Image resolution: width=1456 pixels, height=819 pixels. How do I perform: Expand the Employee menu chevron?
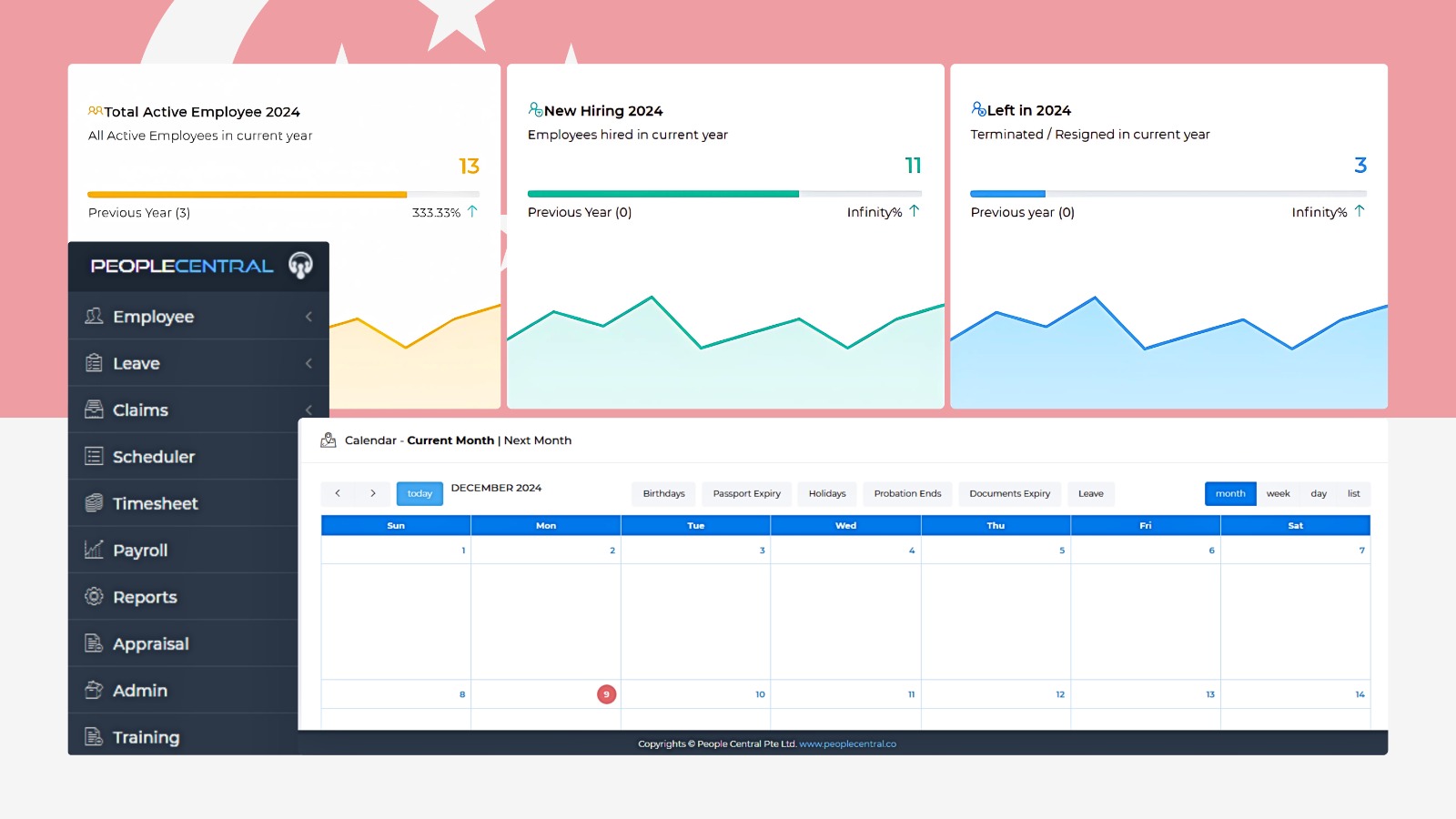(308, 317)
